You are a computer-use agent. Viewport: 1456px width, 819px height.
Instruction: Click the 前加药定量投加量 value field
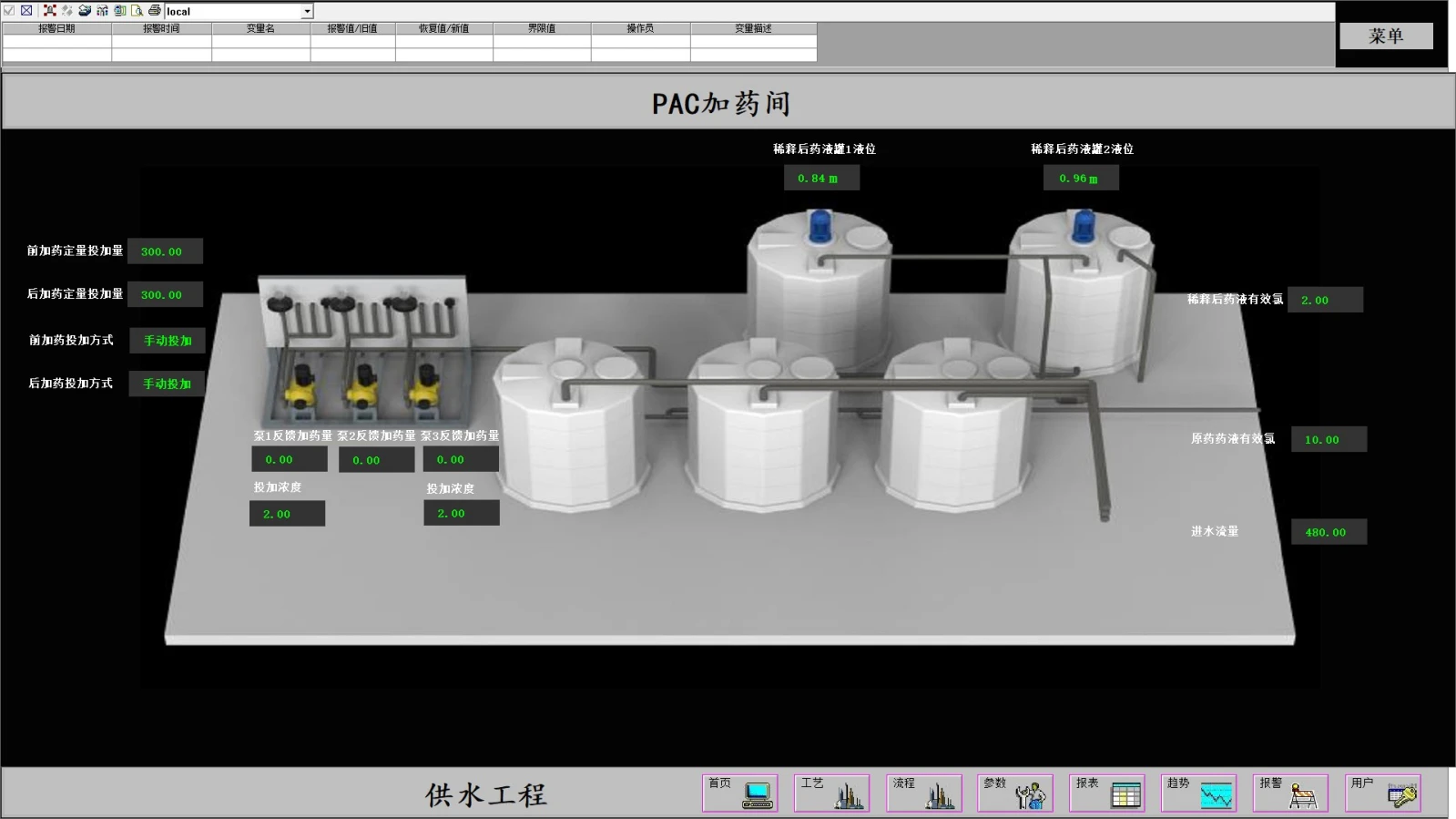coord(165,251)
